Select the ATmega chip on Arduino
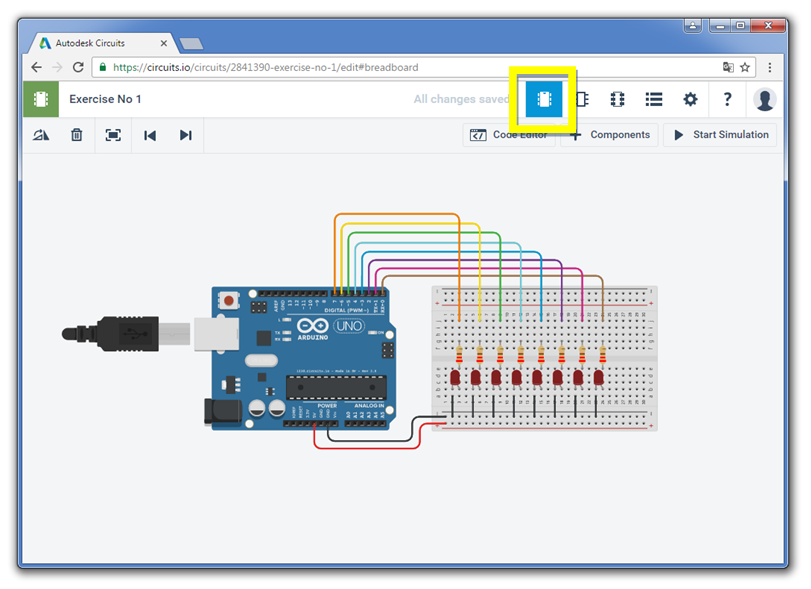This screenshot has height=589, width=811. tap(336, 388)
